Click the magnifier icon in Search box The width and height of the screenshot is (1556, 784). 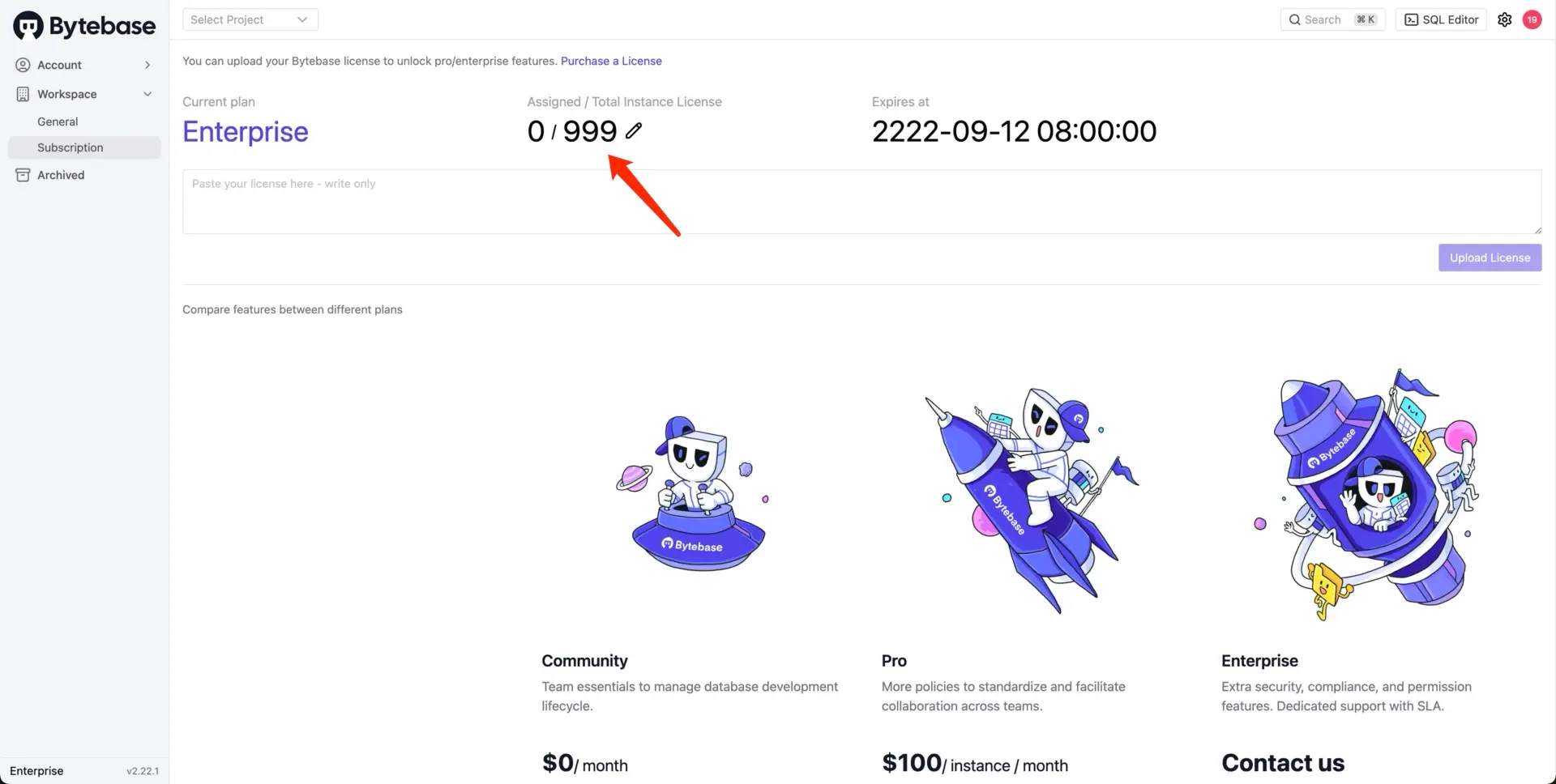pyautogui.click(x=1295, y=19)
